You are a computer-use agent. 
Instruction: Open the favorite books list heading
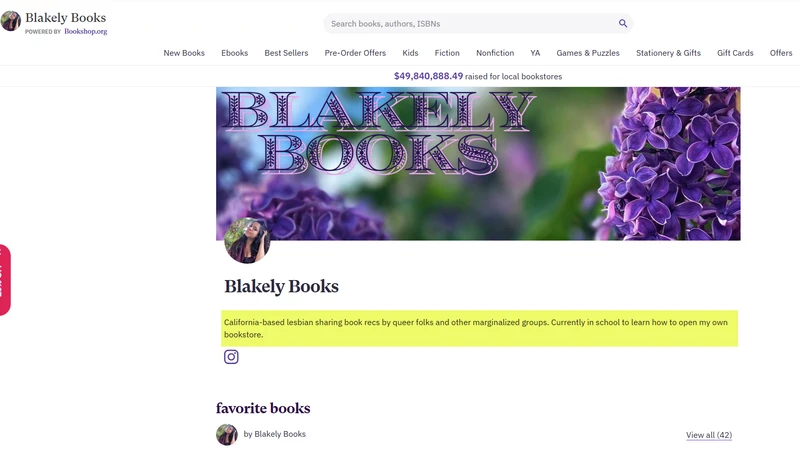click(263, 408)
